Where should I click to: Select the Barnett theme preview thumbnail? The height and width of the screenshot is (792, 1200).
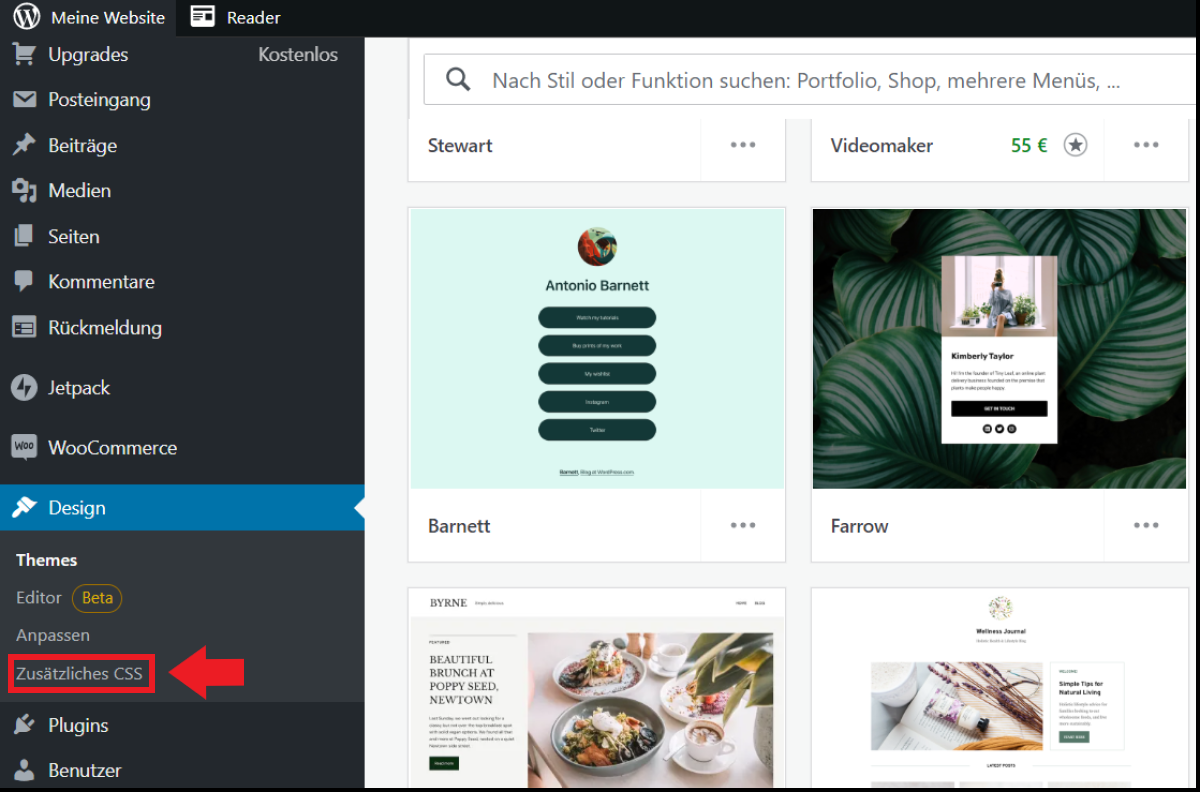(x=598, y=349)
